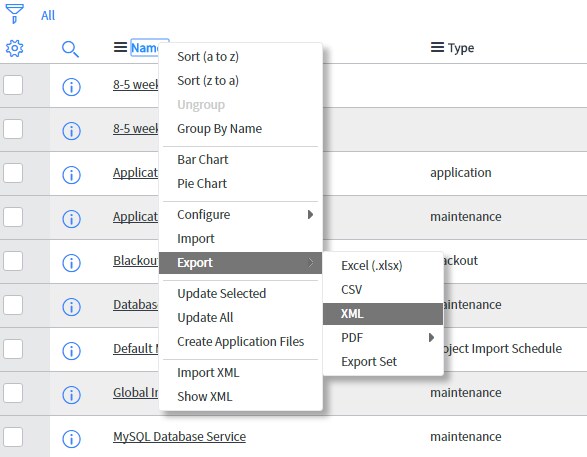Screen dimensions: 587x457
Task: Tick checkbox for second 8-5 week row
Action: tap(13, 129)
